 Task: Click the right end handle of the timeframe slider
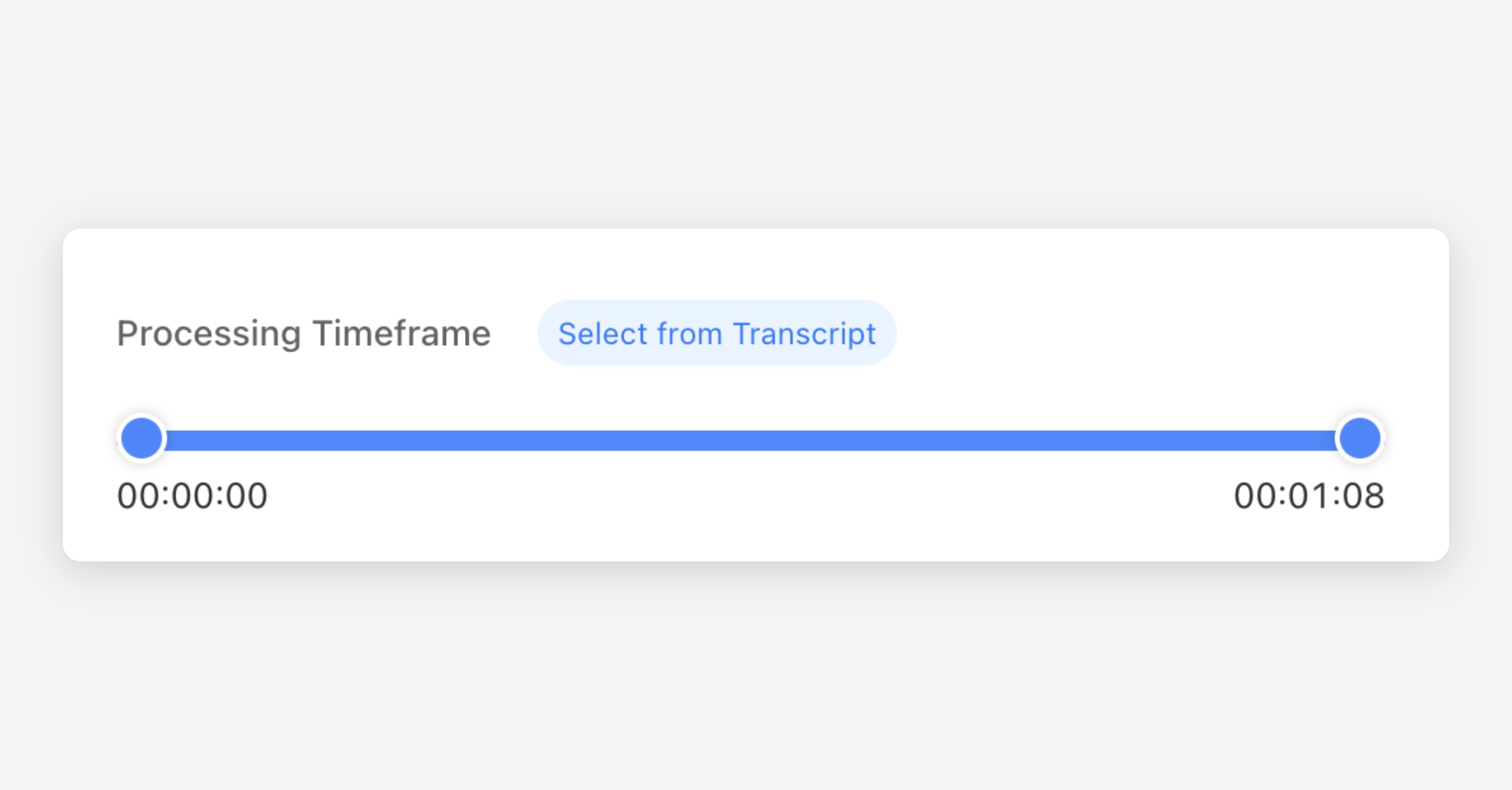point(1360,438)
